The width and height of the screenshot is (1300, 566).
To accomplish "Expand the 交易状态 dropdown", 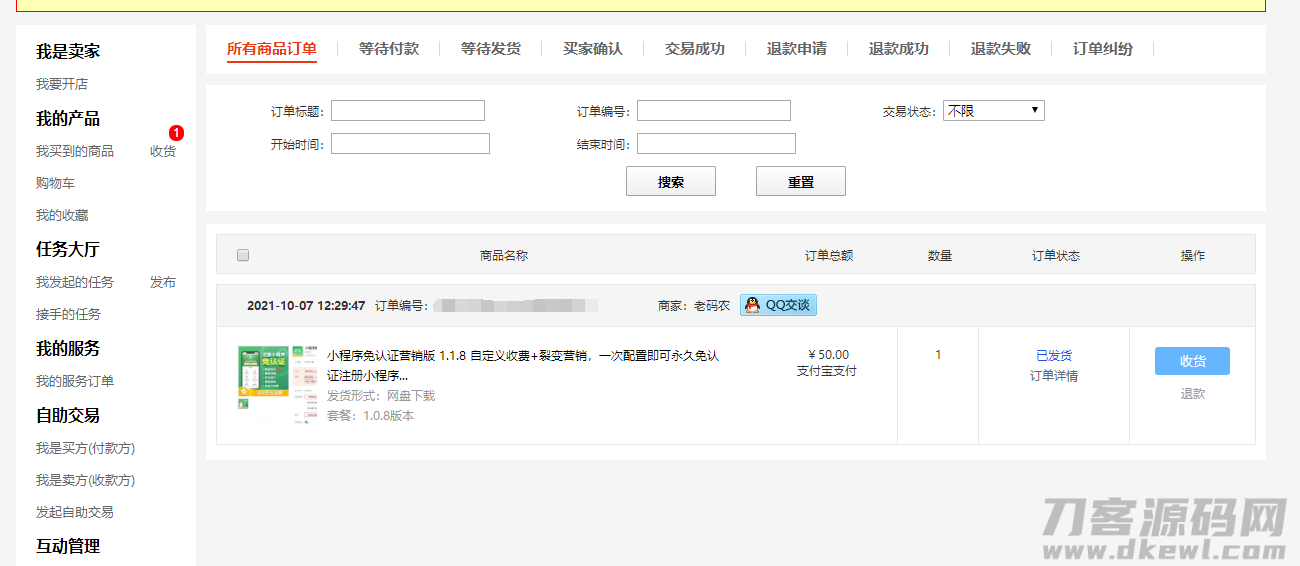I will 993,111.
